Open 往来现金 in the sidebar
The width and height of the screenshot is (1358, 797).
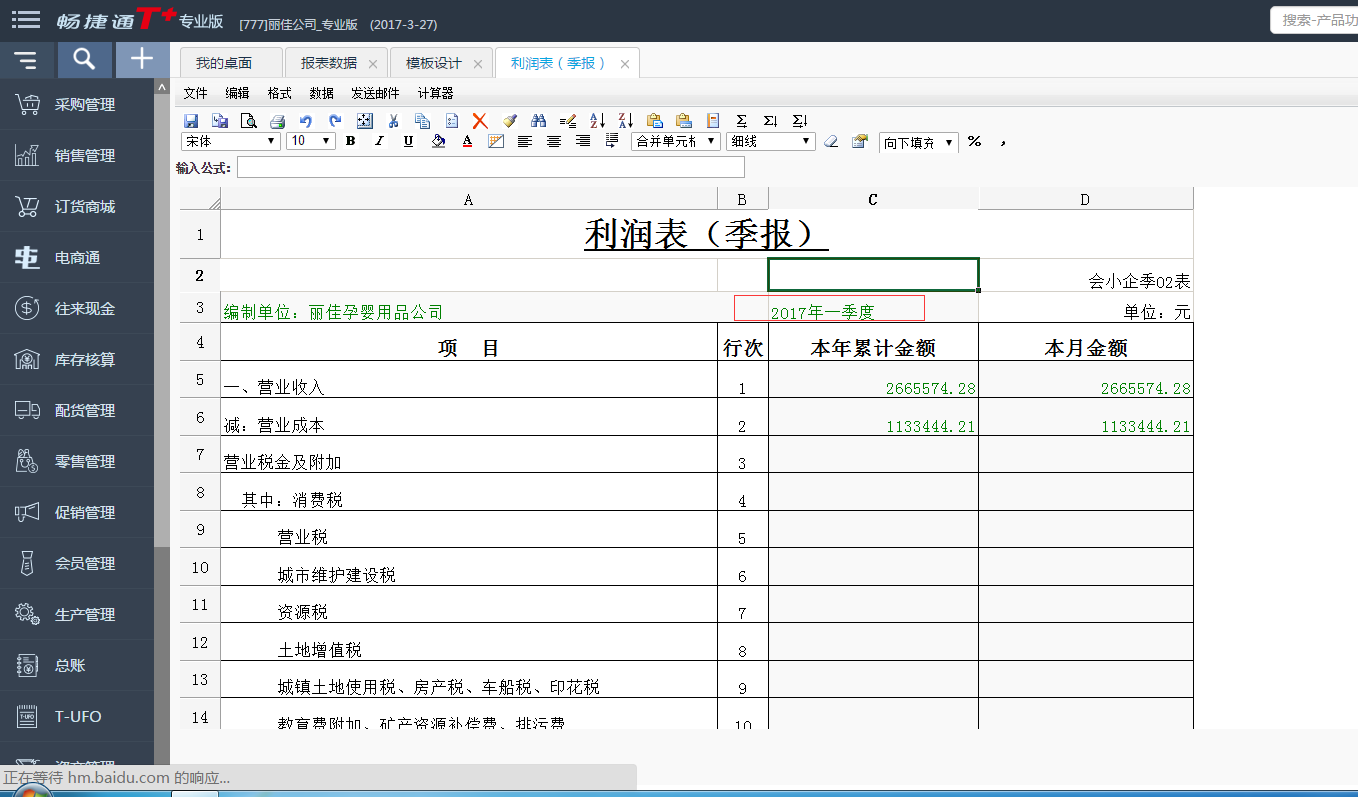click(77, 308)
